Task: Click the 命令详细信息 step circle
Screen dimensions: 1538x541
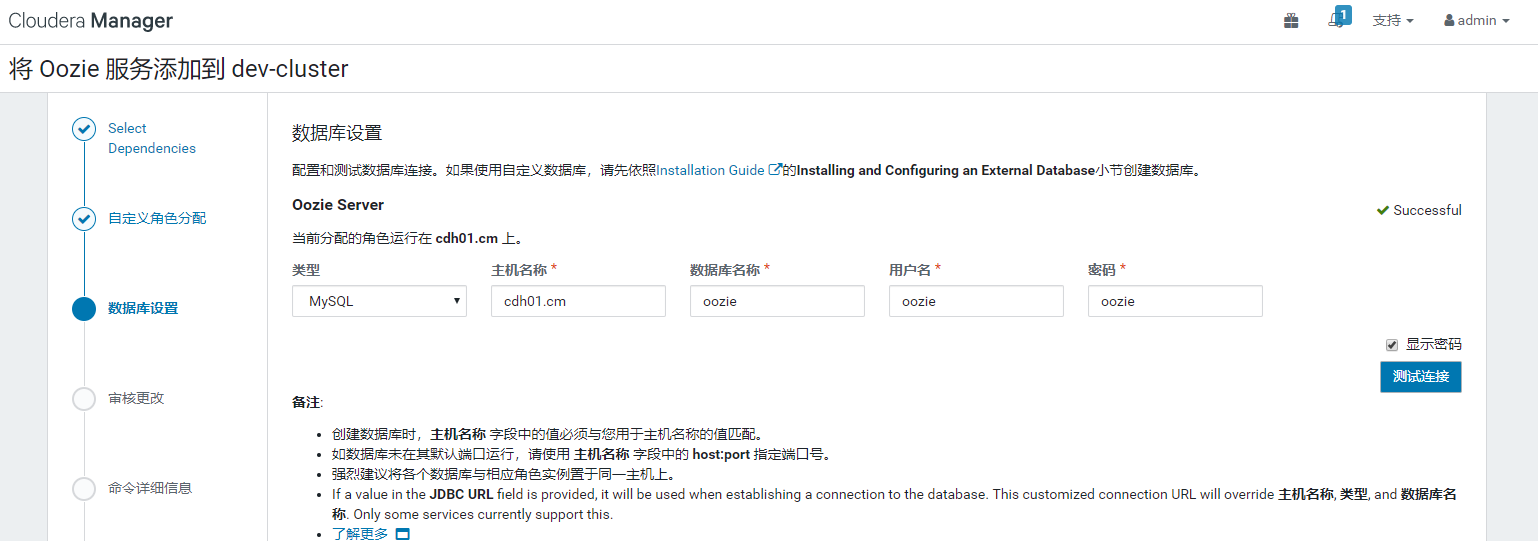Action: [84, 489]
